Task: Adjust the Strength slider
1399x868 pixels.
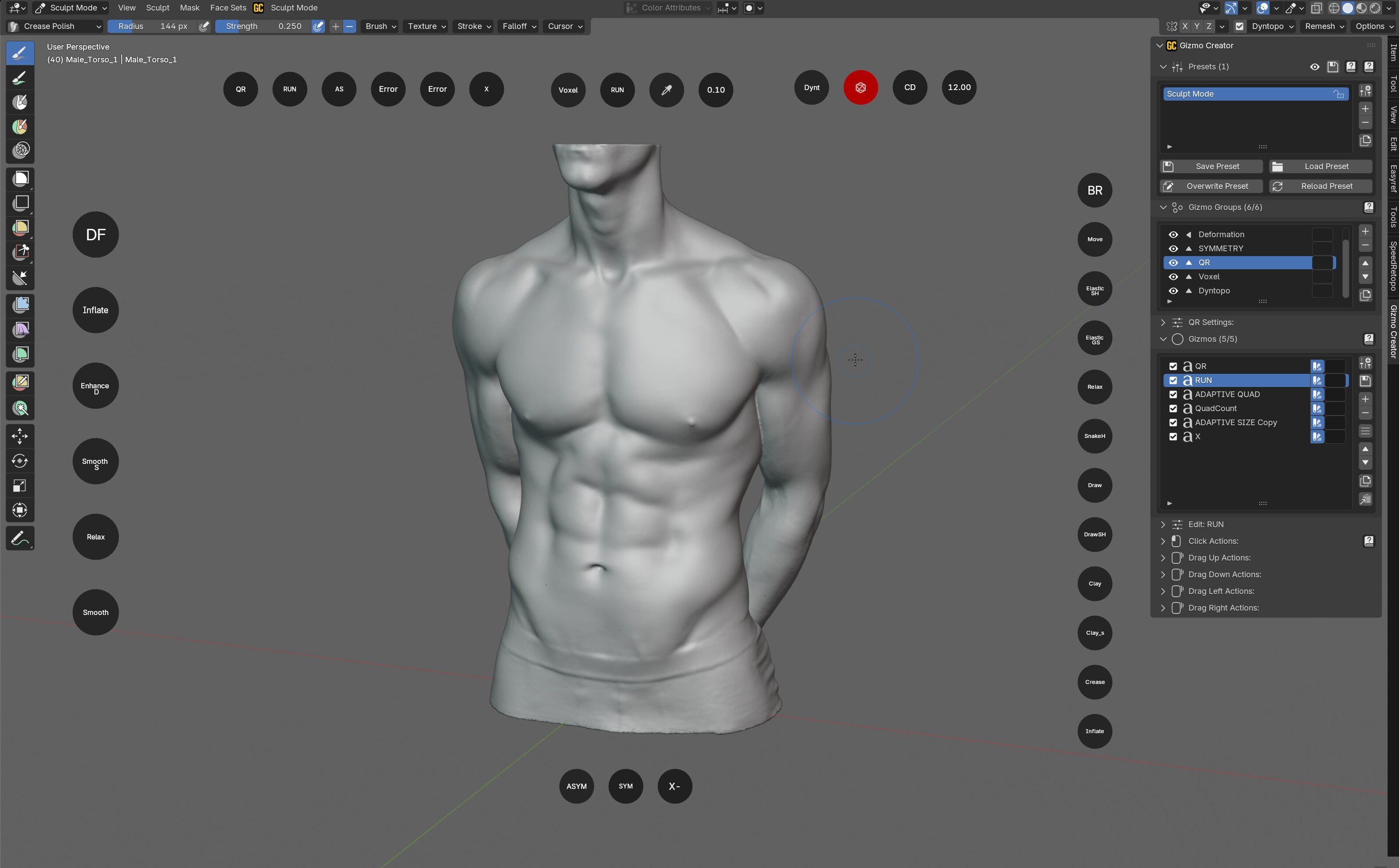Action: tap(263, 26)
